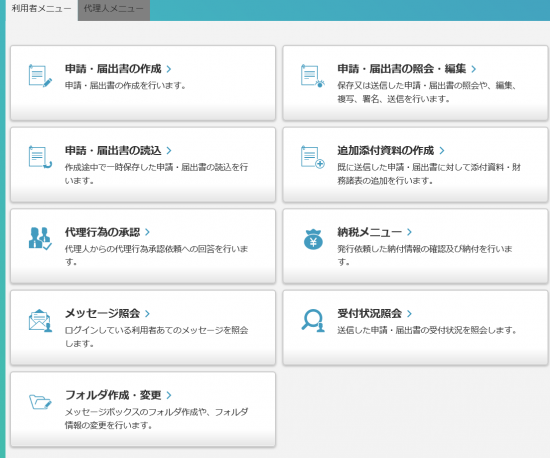Click the document-with-pencil icon for 申請・届出書の作成
The image size is (550, 458).
point(40,76)
